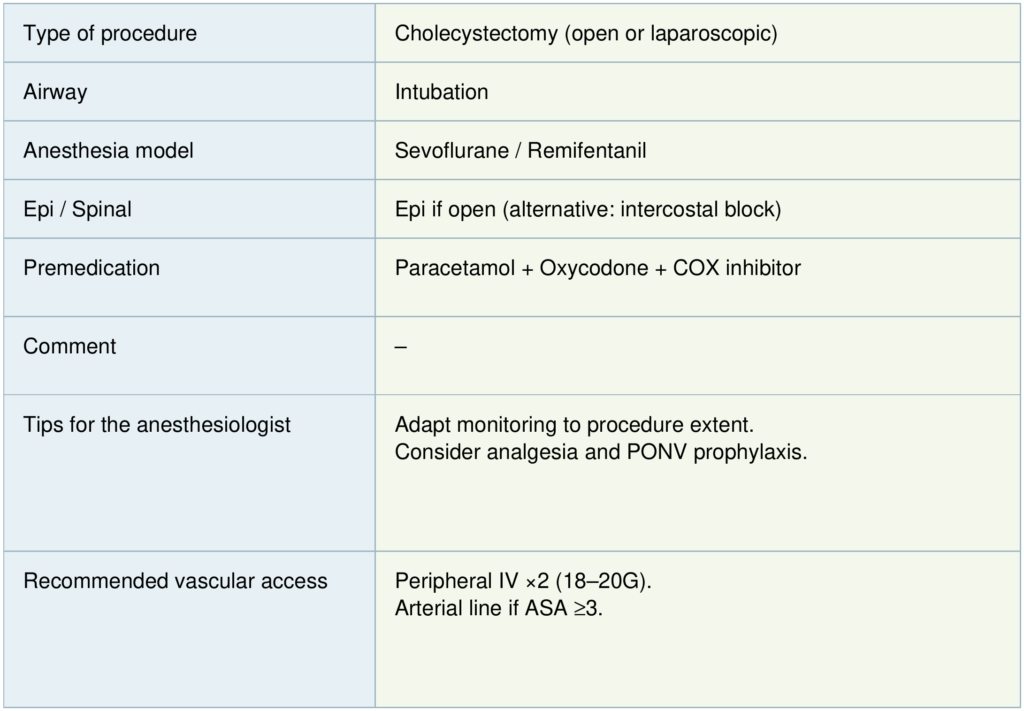Click 'Consider analgesia and PONV prophylaxis.' line

click(600, 451)
